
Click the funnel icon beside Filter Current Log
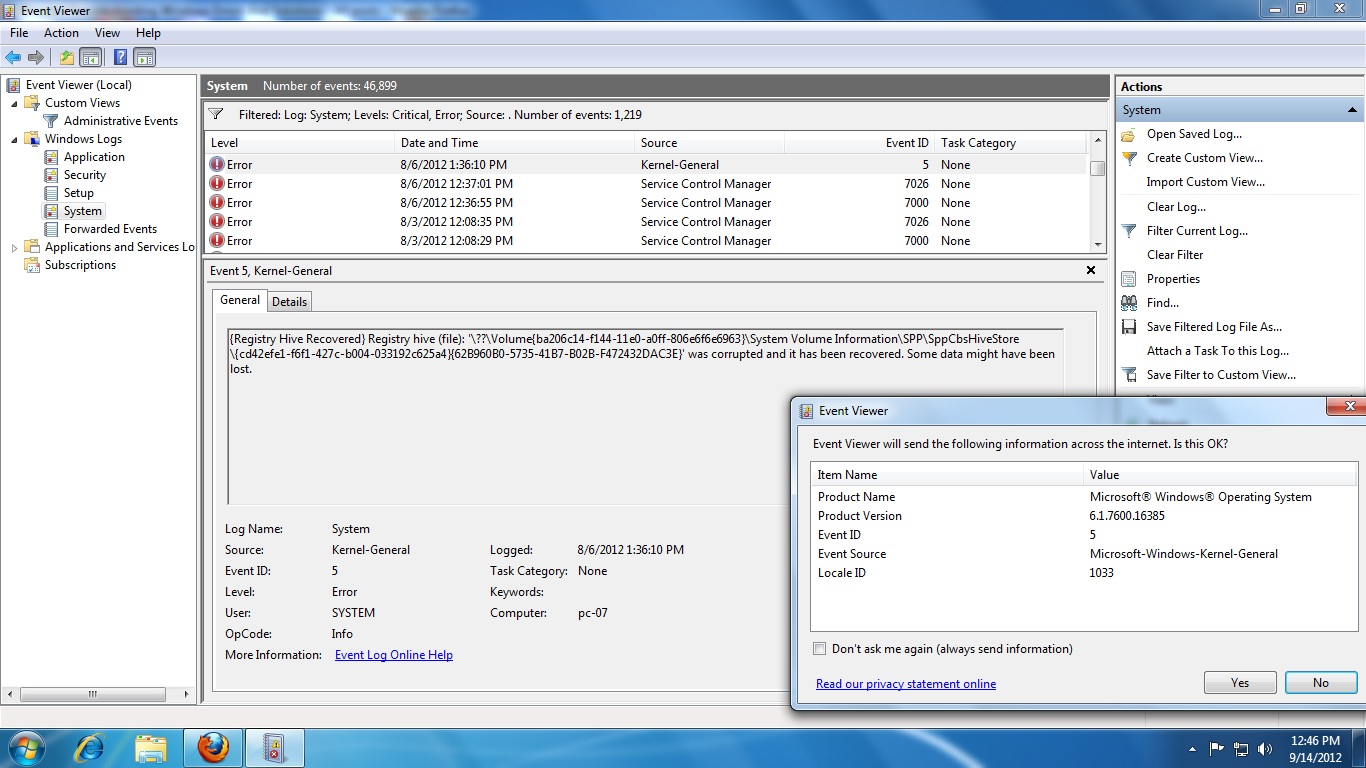(x=1129, y=231)
